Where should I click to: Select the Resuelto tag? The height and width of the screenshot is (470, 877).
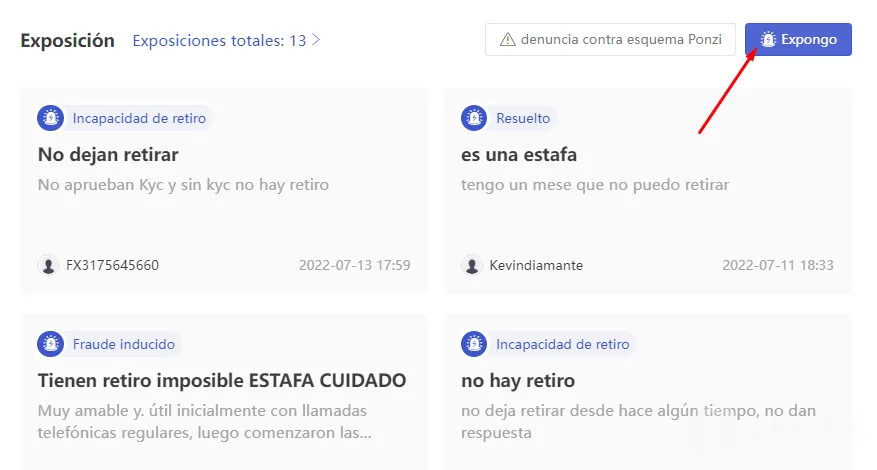pos(523,118)
